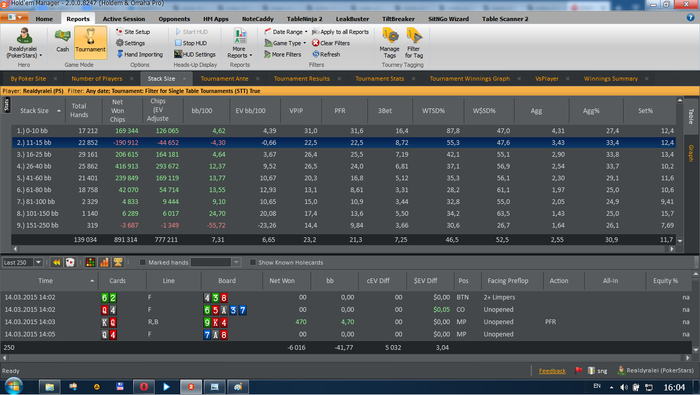Screen dimensions: 700x395
Task: Refresh the report
Action: [326, 54]
